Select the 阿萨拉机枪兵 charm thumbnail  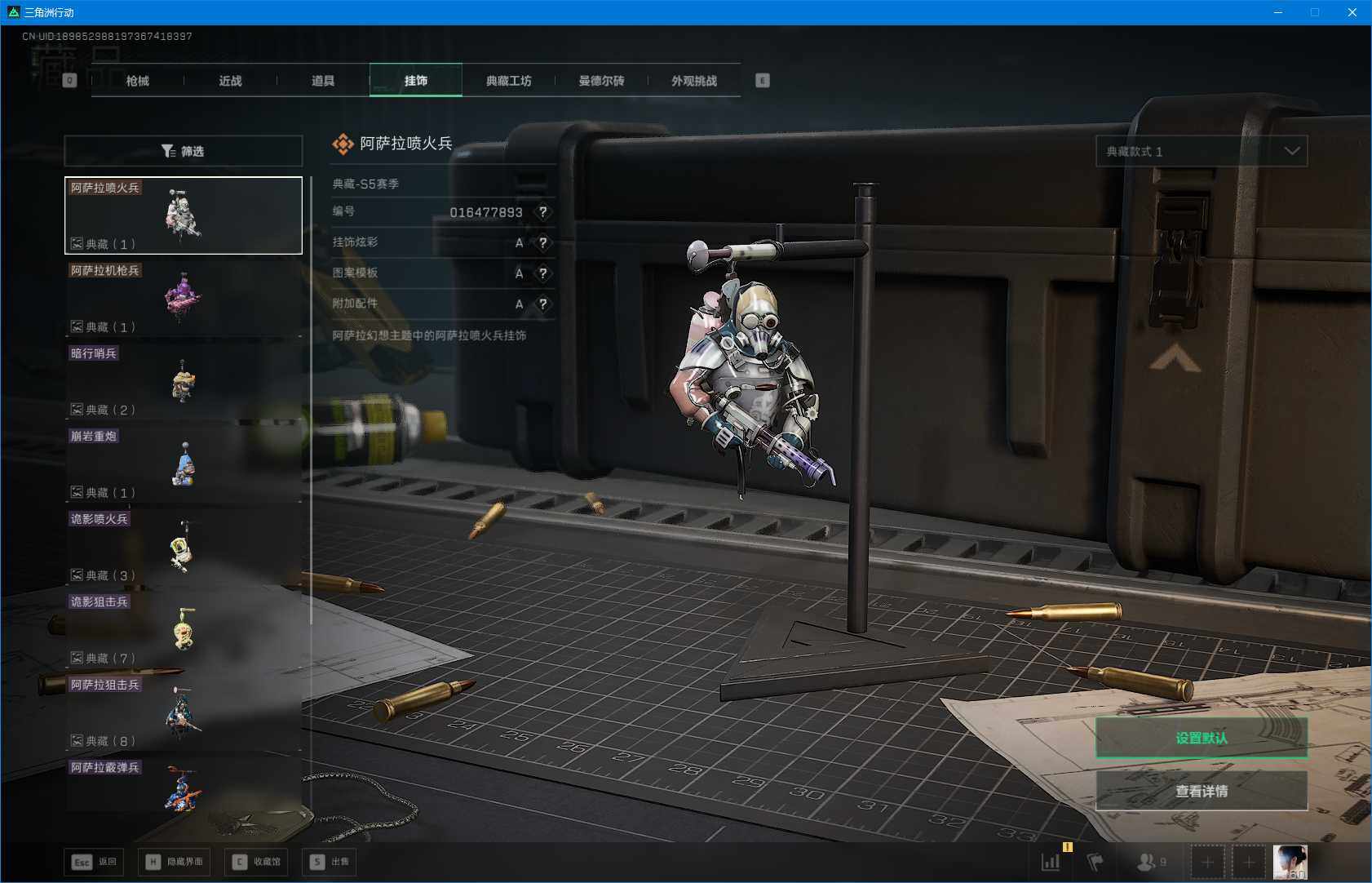(x=184, y=298)
